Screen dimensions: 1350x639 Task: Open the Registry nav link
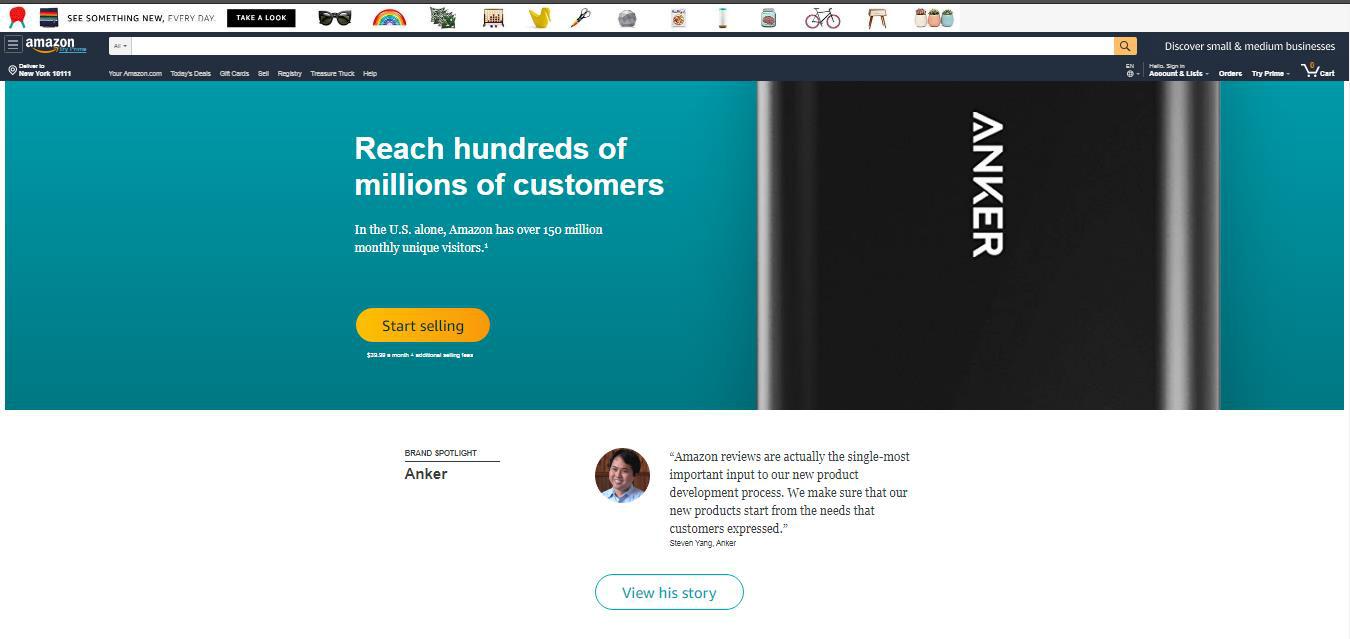(289, 73)
